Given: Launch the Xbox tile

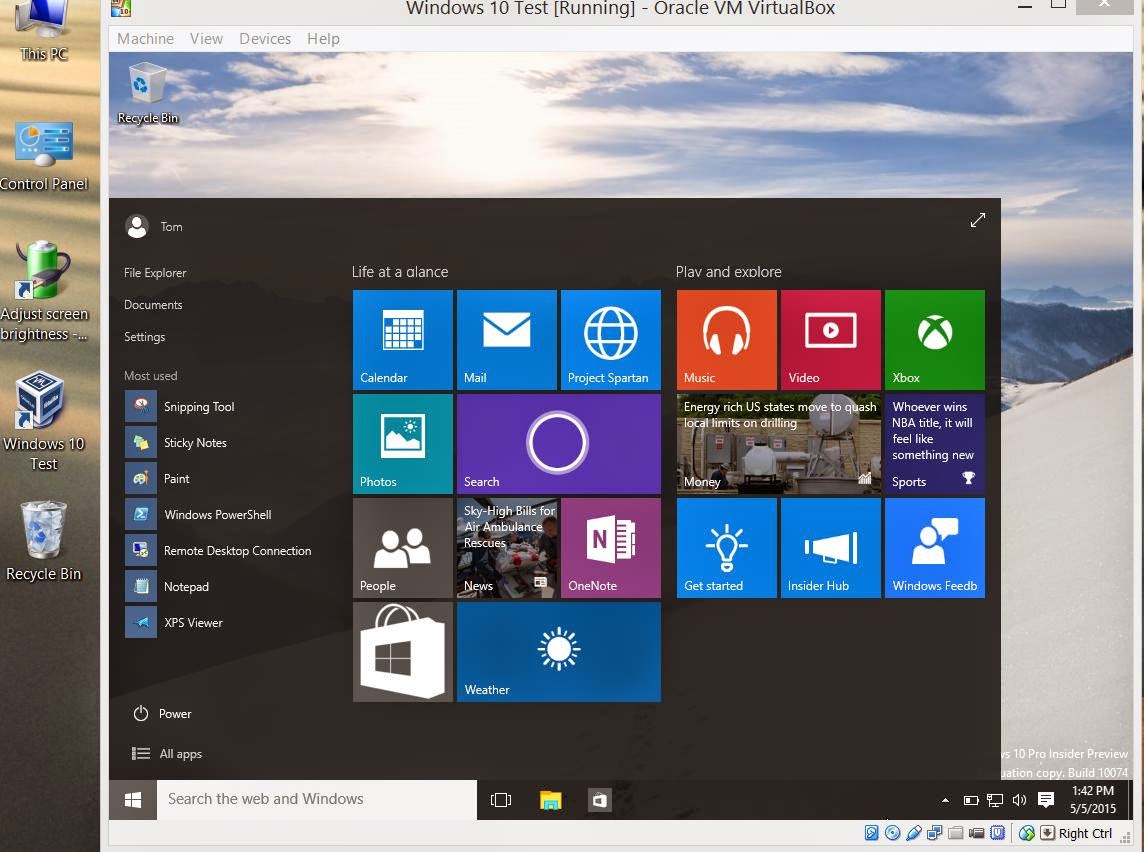Looking at the screenshot, I should click(x=935, y=340).
